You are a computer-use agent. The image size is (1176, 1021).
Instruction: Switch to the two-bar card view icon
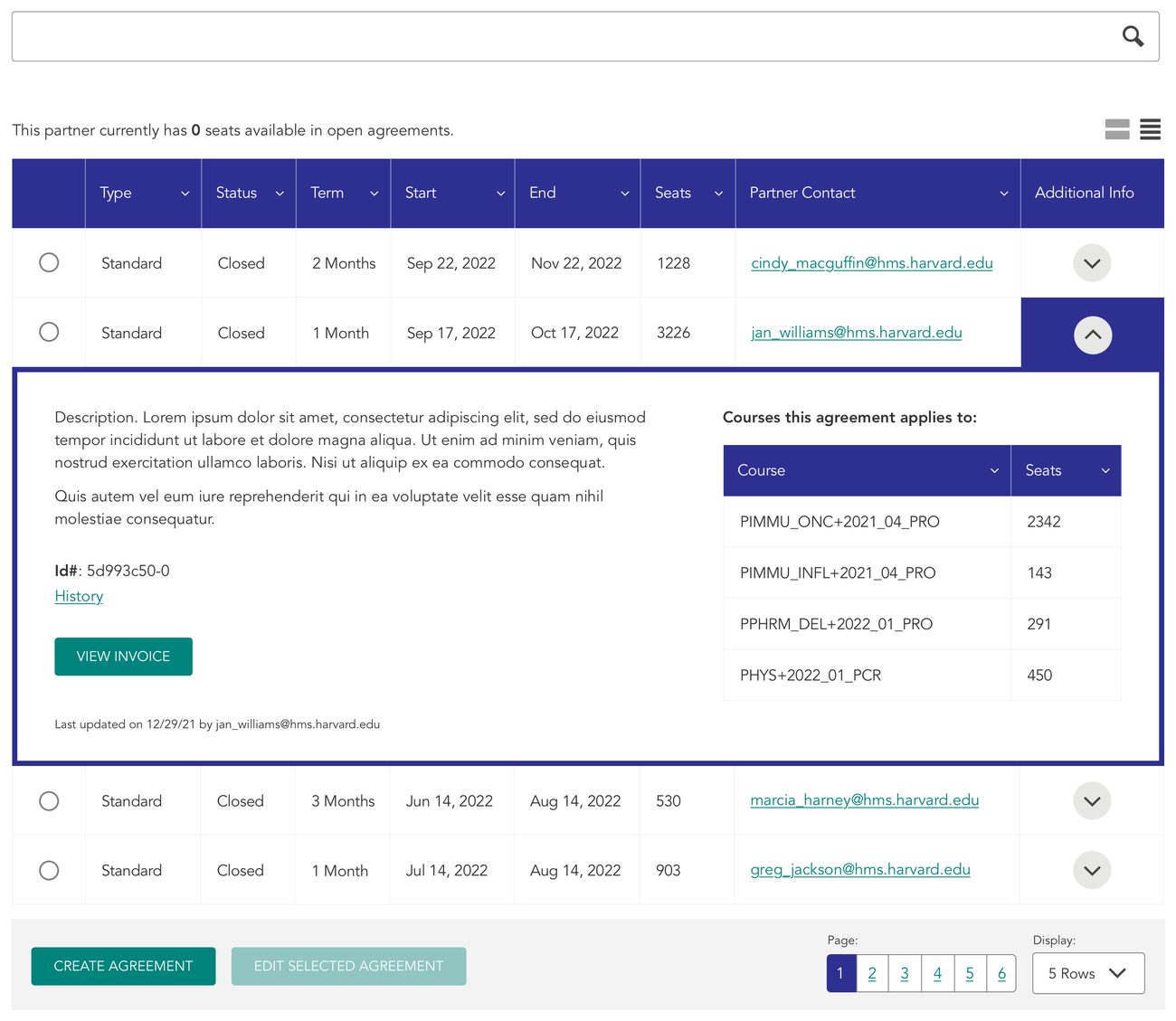click(x=1117, y=129)
